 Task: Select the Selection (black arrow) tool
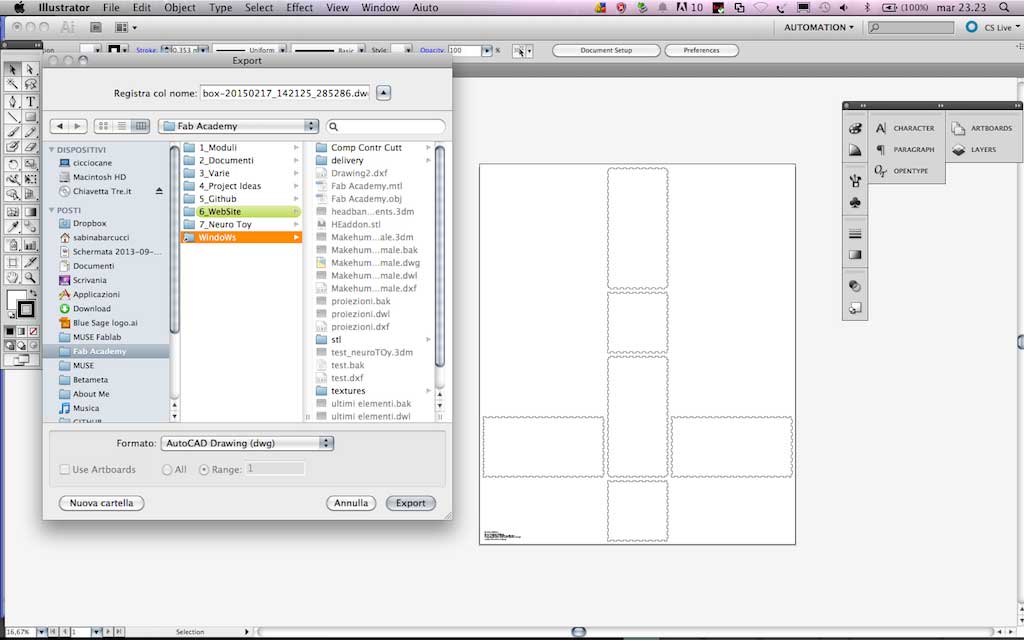[12, 69]
